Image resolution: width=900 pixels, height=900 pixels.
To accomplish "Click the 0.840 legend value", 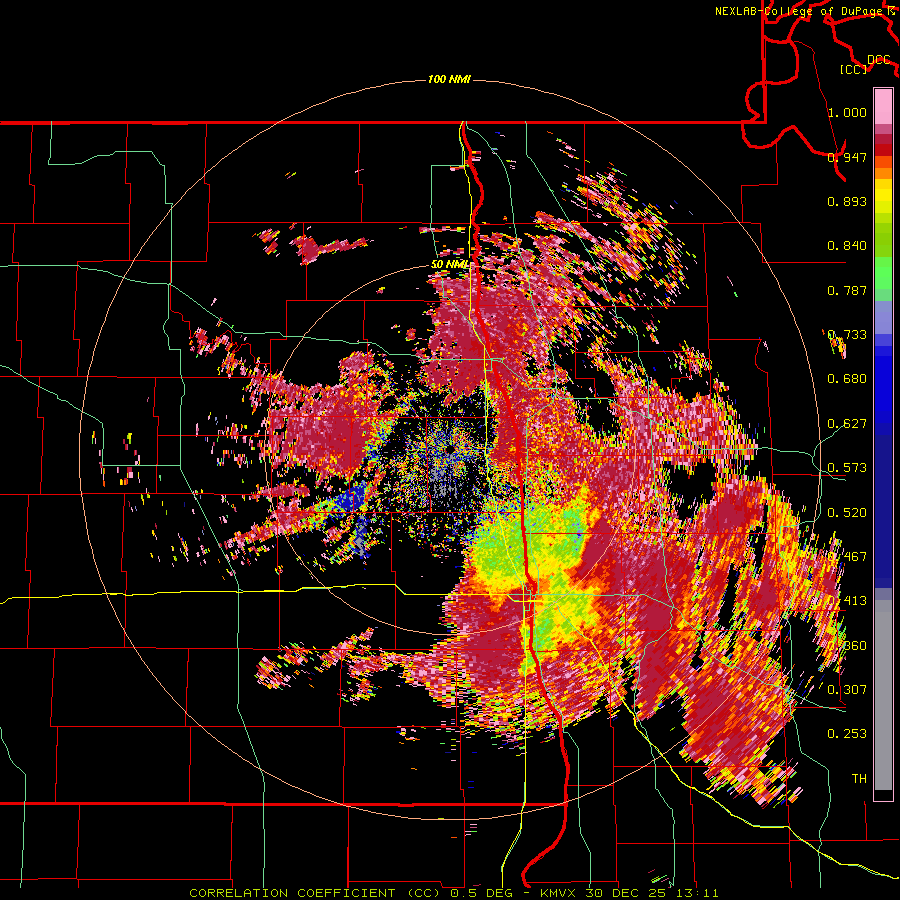I will point(847,246).
